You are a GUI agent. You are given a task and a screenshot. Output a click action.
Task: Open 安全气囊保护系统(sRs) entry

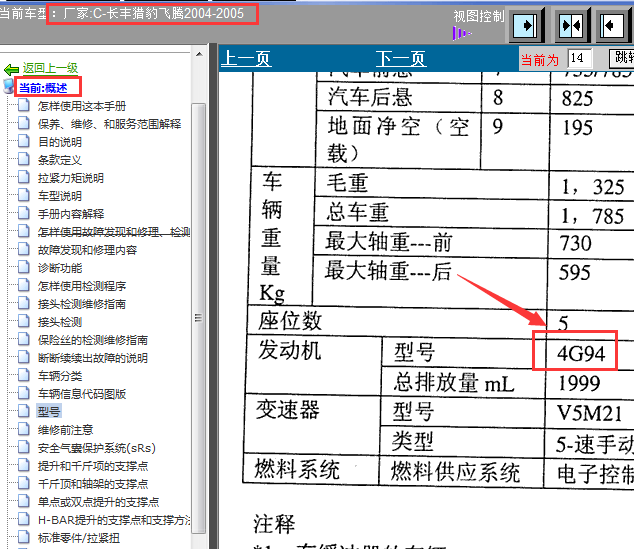coord(97,448)
